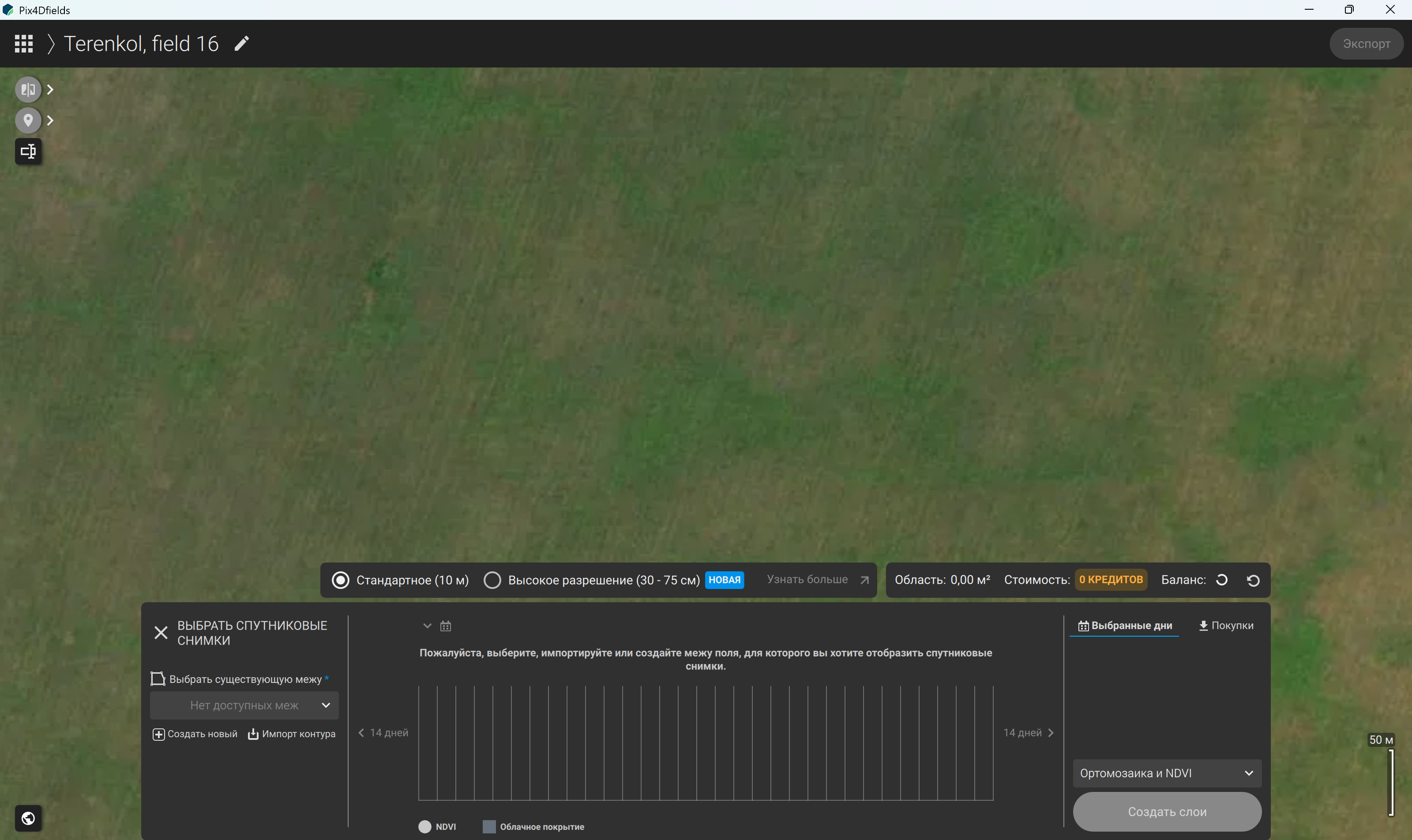Screen dimensions: 1412x840
Task: Select Standard (10 м) resolution radio
Action: coord(340,580)
